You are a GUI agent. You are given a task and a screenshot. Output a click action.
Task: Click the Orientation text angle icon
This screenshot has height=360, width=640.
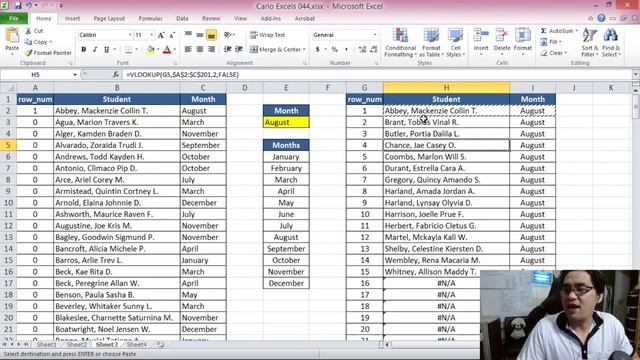pos(228,35)
